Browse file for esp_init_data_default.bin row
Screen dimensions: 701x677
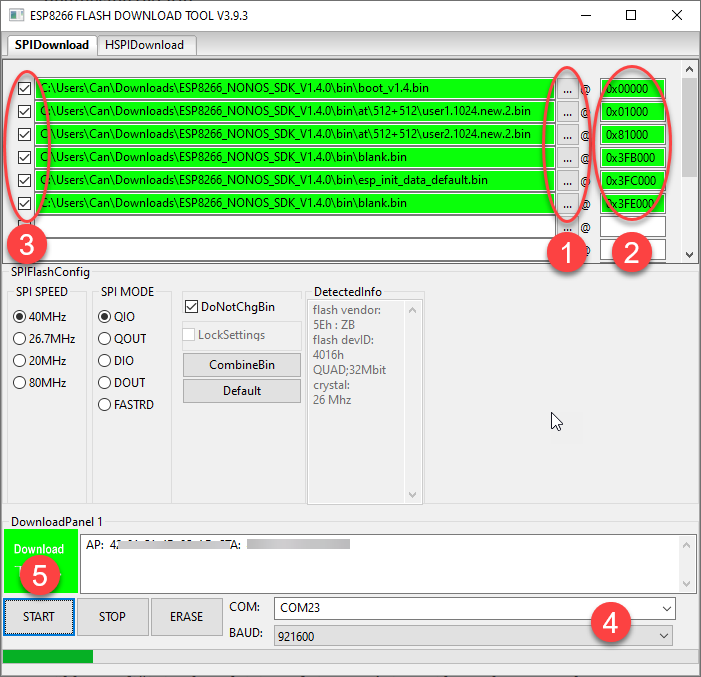point(567,181)
